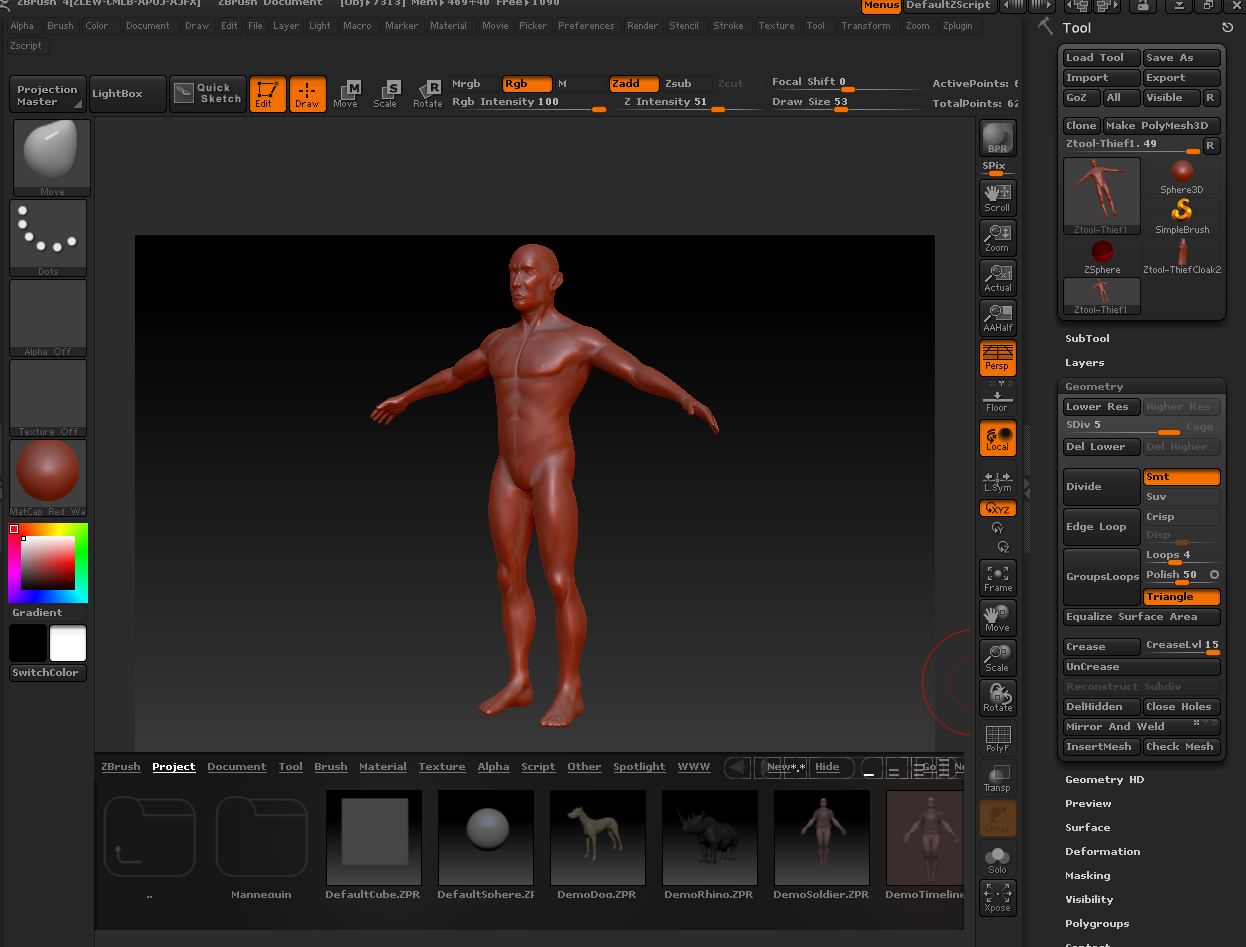The image size is (1246, 947).
Task: Toggle Local transformations mode
Action: pyautogui.click(x=998, y=438)
